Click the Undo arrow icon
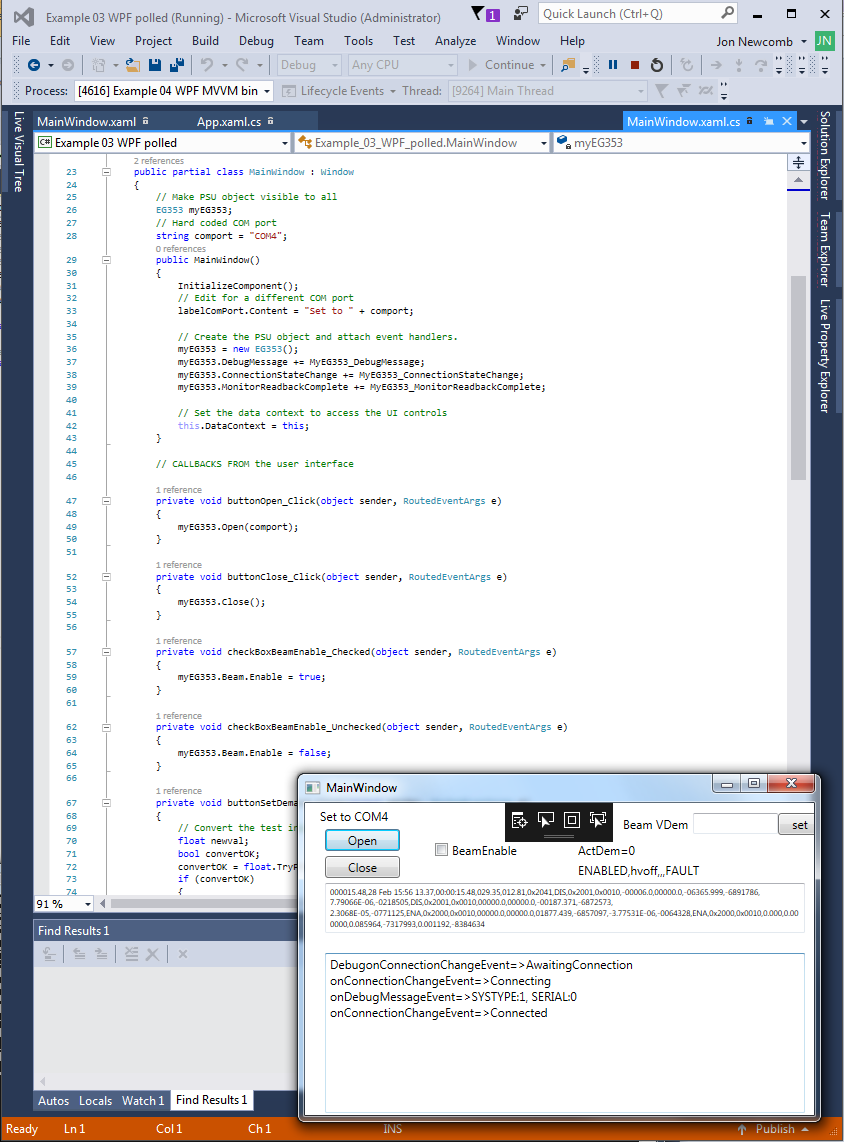This screenshot has height=1142, width=844. click(207, 66)
